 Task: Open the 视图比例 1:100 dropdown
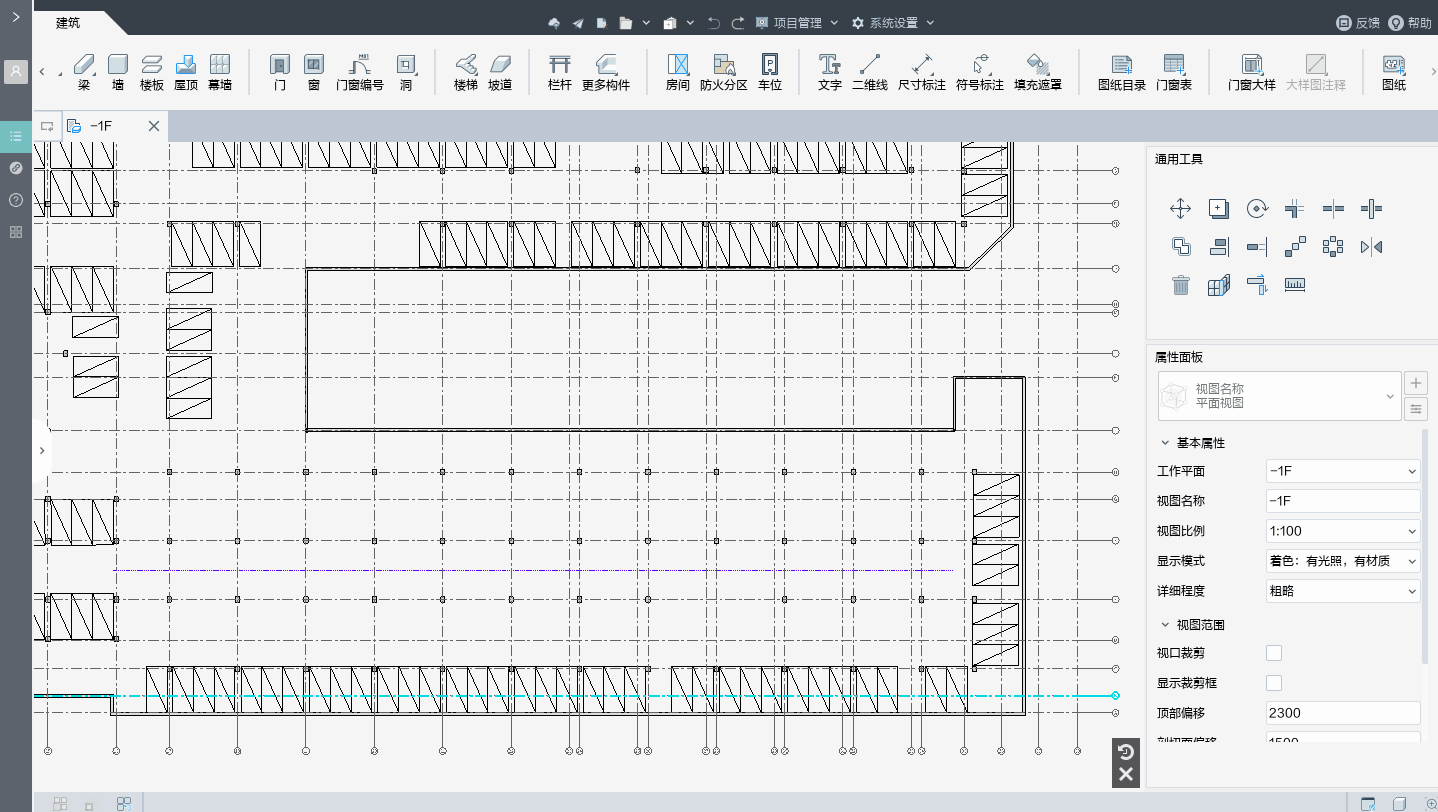[x=1343, y=531]
